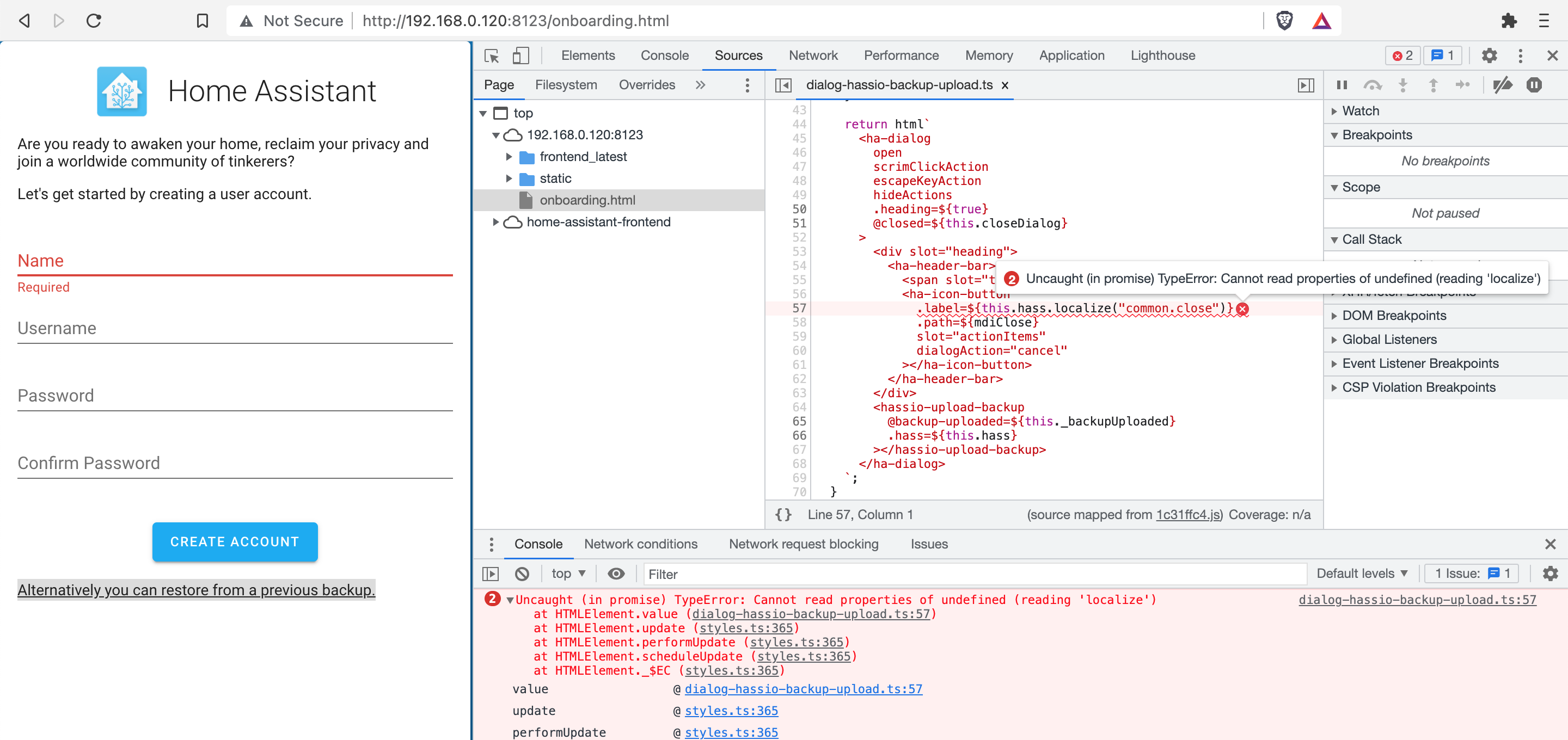Image resolution: width=1568 pixels, height=740 pixels.
Task: Select the inspect element cursor tool
Action: [491, 55]
